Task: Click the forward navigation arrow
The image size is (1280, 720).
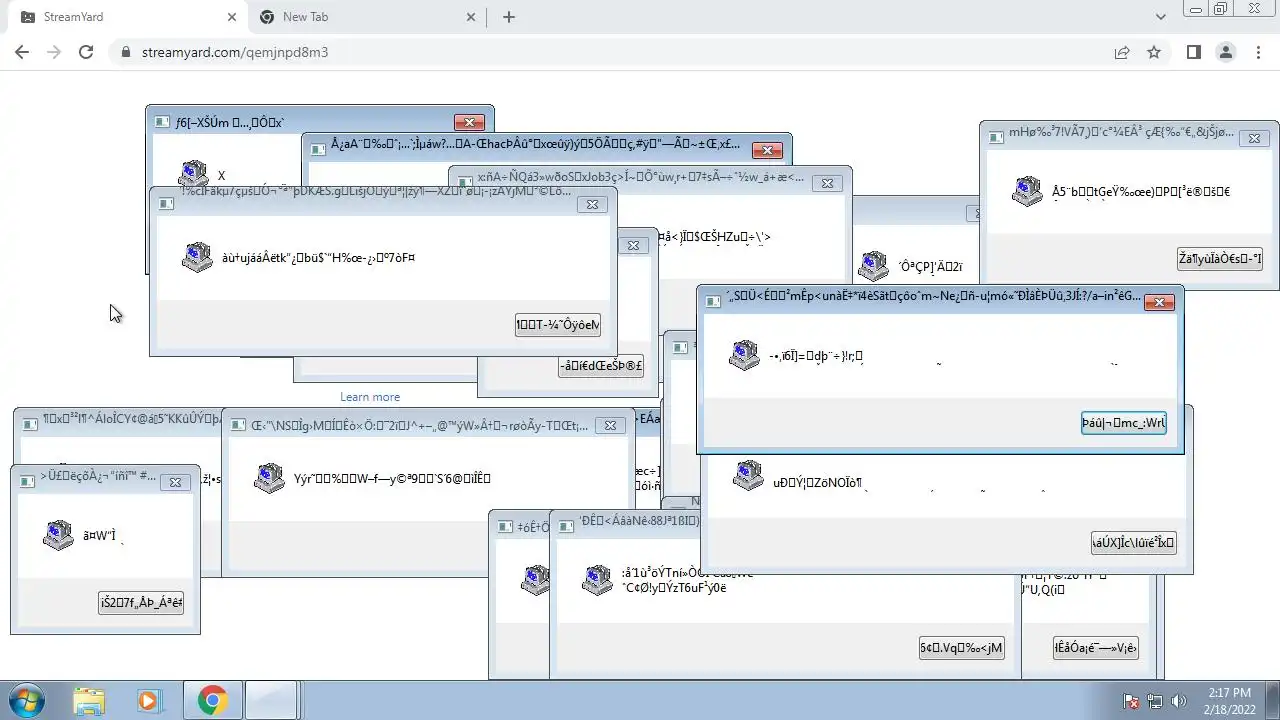Action: tap(54, 52)
